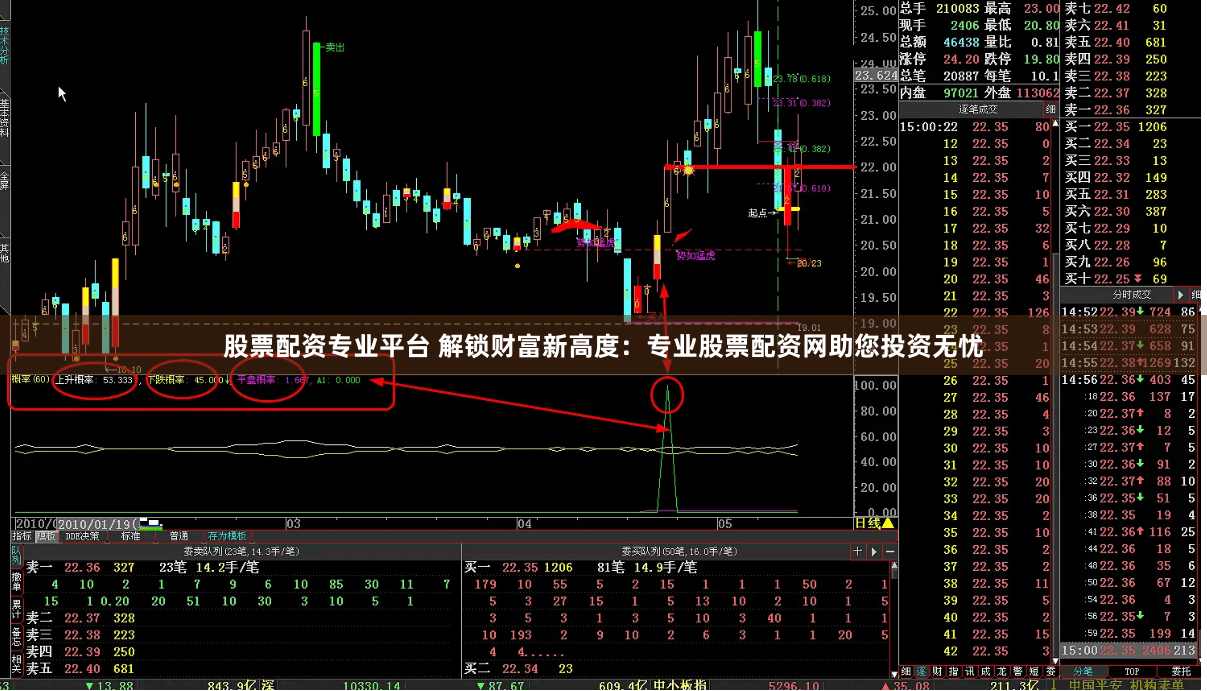This screenshot has width=1207, height=691.
Task: Click the play arrow icon in the order queue header
Action: tap(873, 551)
